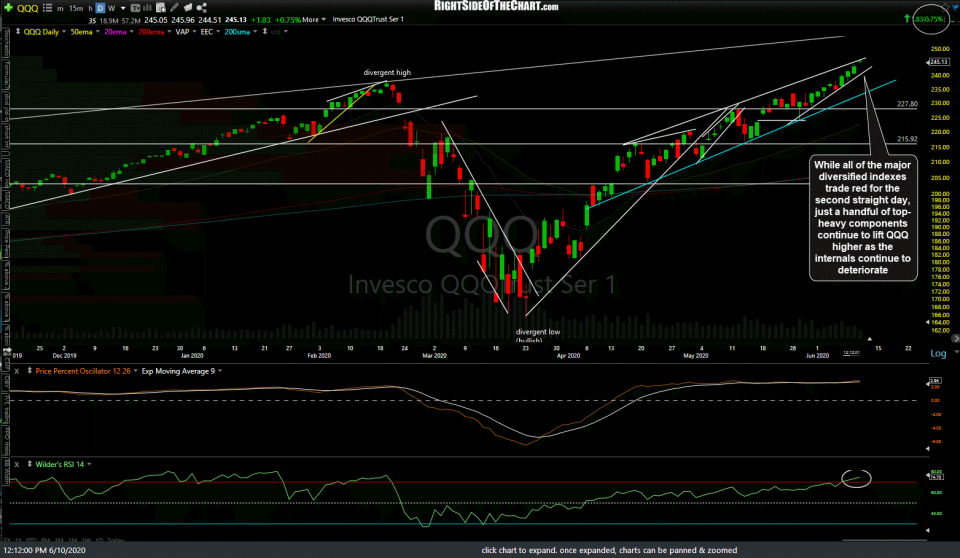Open the 200sma indicator dropdown
This screenshot has height=558, width=960.
(x=255, y=32)
